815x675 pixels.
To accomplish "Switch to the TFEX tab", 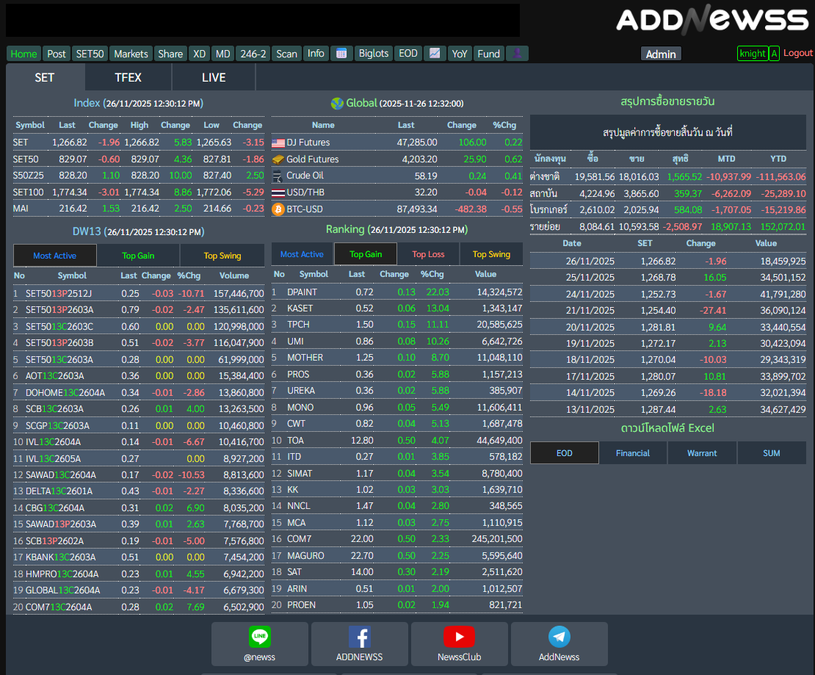I will [x=128, y=77].
